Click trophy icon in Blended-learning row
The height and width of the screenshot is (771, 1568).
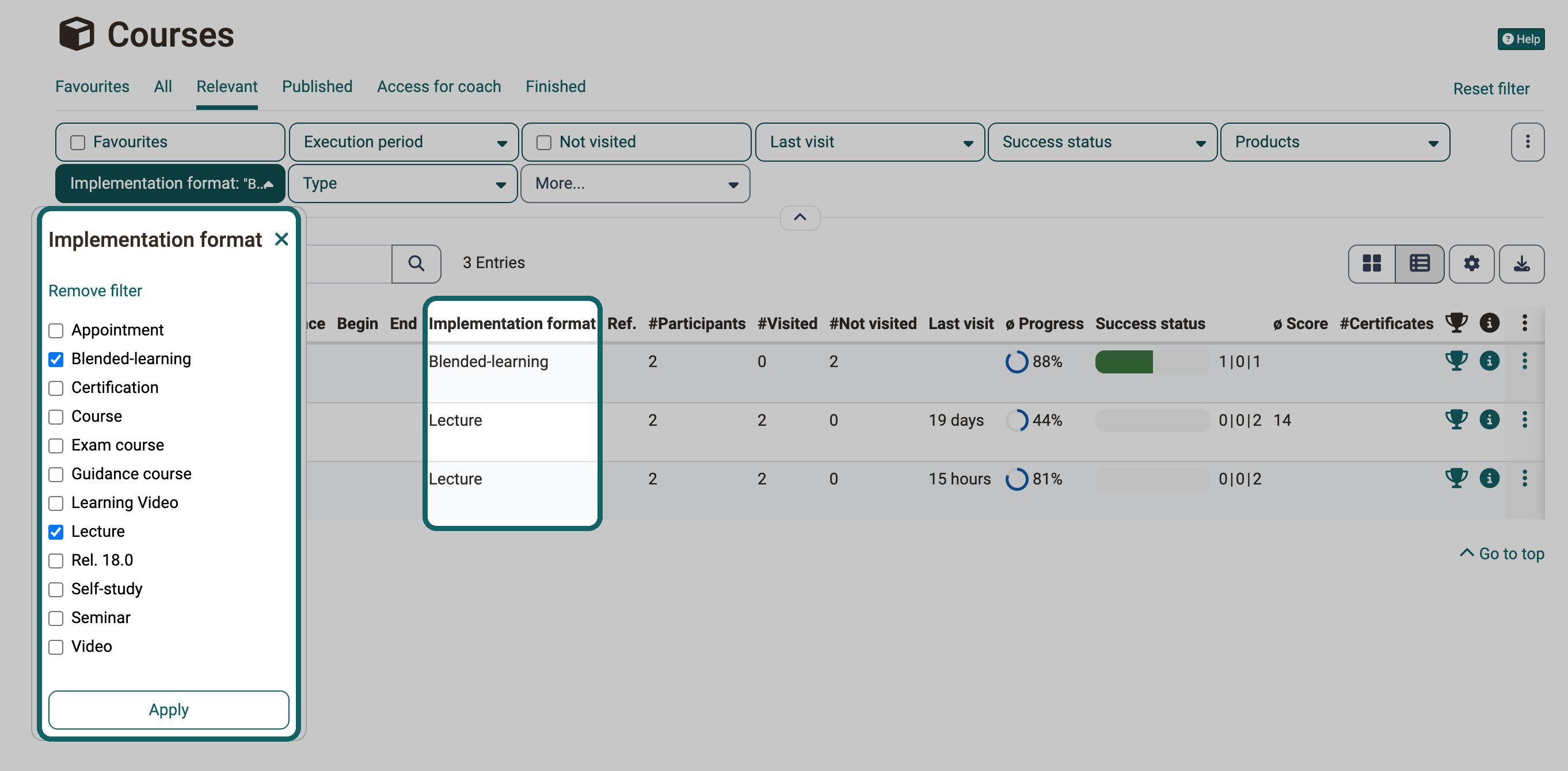point(1456,361)
